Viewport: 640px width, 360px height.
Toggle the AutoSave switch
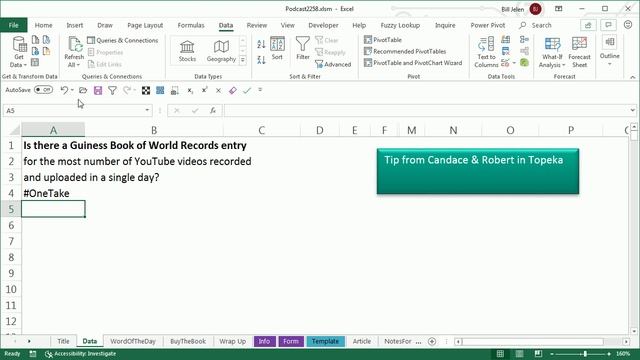coord(43,90)
